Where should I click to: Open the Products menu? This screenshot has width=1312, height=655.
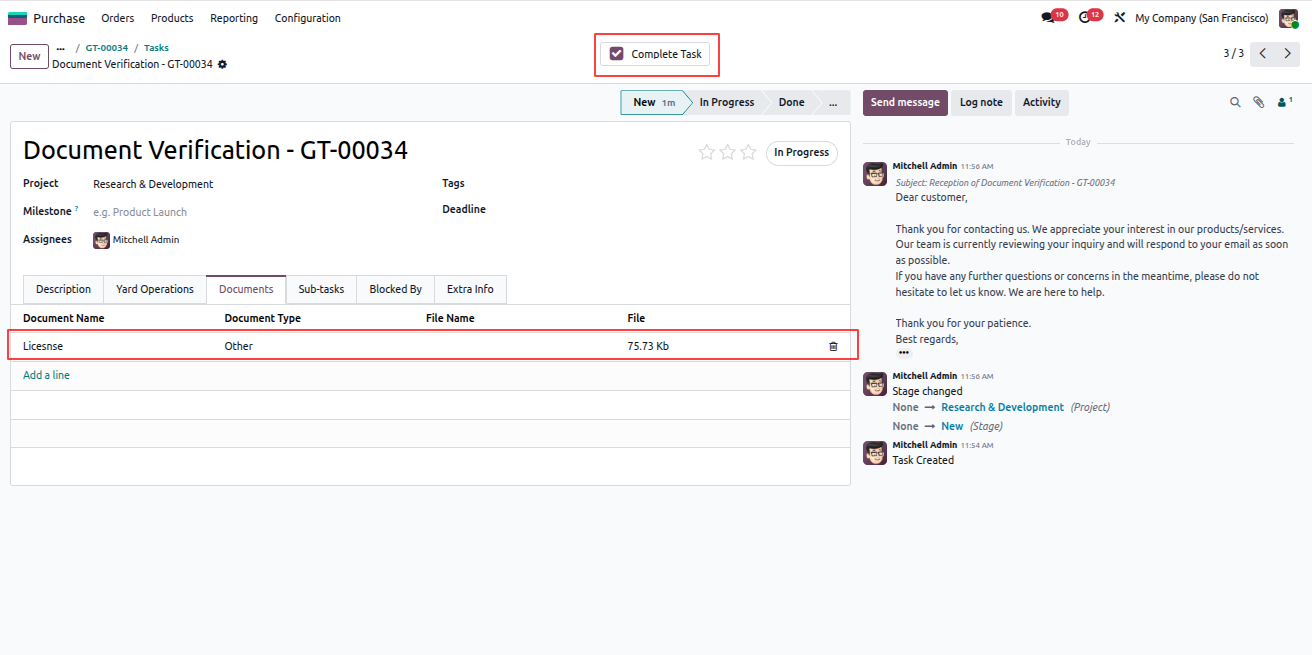(172, 18)
